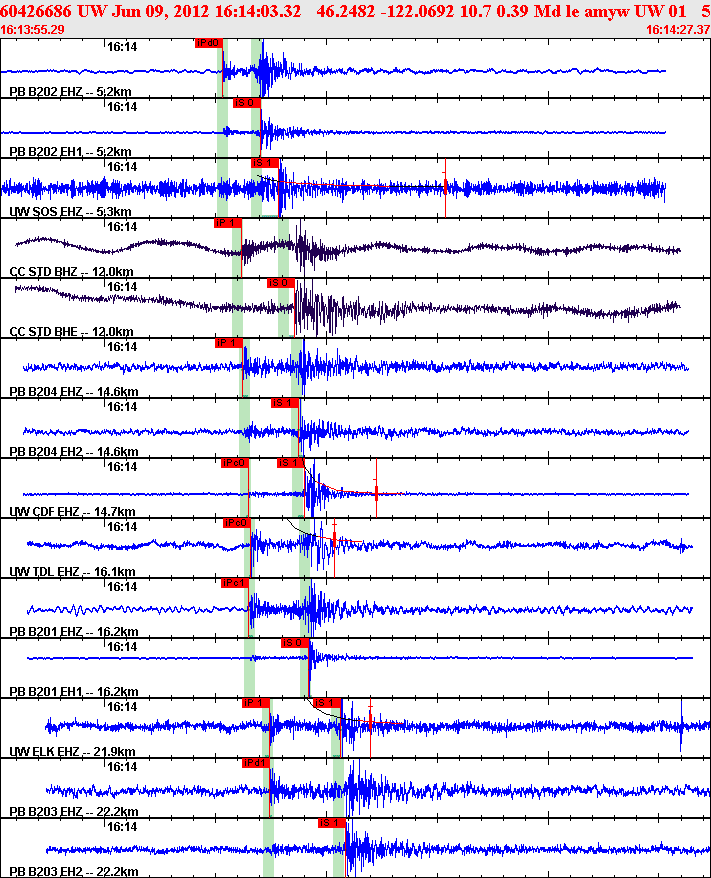711x878 pixels.
Task: Click the PB B202 EH1 -- 5.2km label
Action: point(71,151)
